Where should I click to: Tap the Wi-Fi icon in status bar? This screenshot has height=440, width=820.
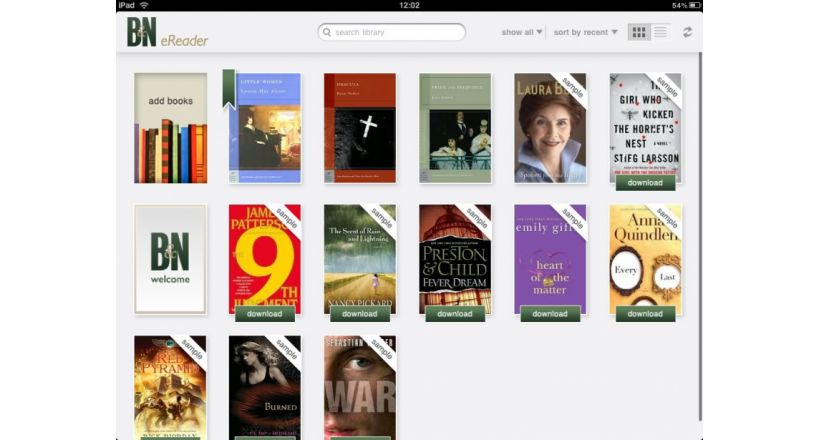[144, 5]
